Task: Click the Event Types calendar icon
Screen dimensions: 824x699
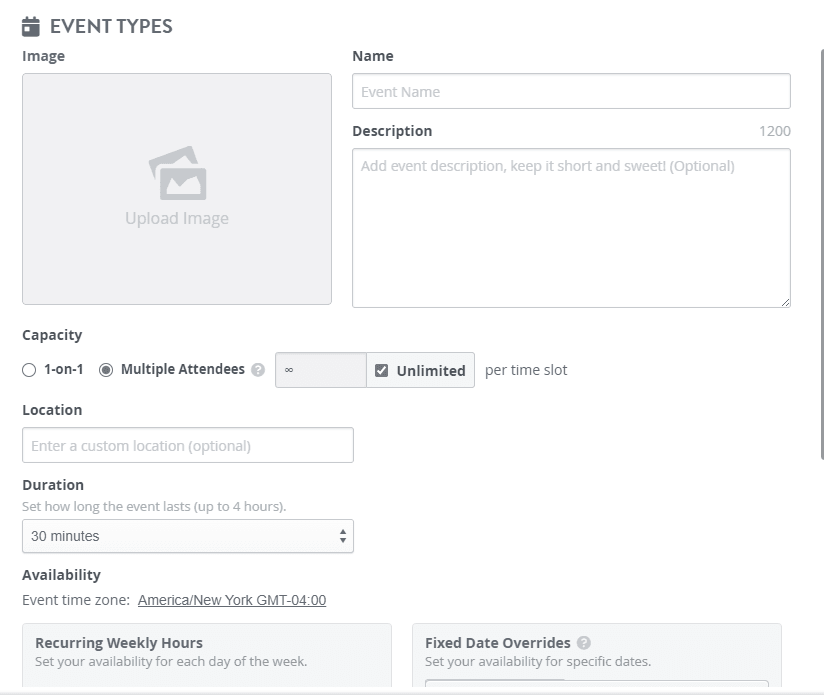Action: (31, 26)
